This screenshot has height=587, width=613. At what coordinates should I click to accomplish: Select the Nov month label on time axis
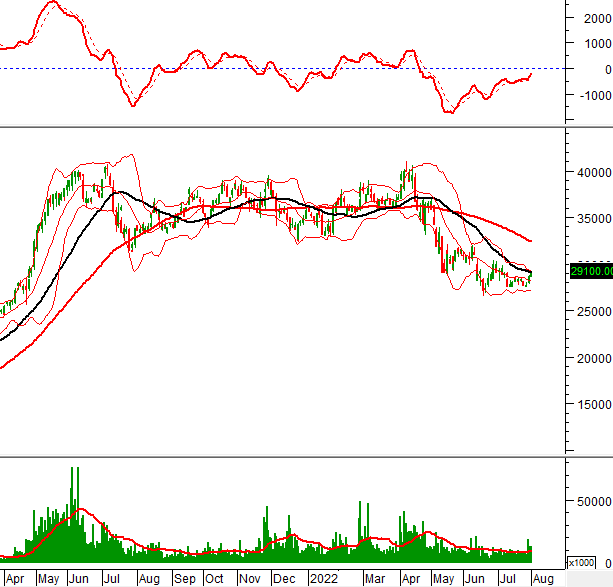click(x=249, y=579)
